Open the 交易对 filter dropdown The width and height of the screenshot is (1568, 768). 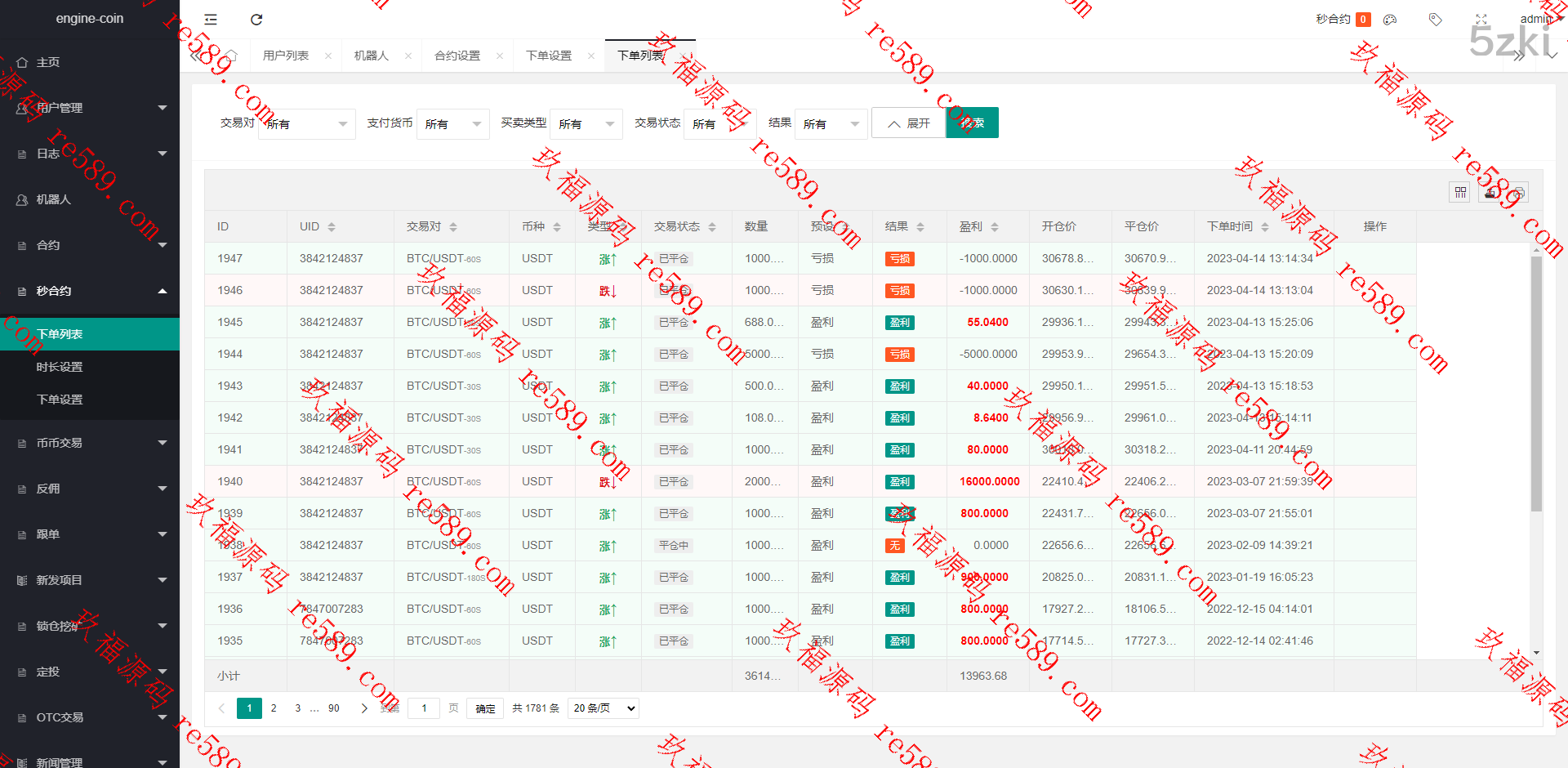click(x=307, y=124)
